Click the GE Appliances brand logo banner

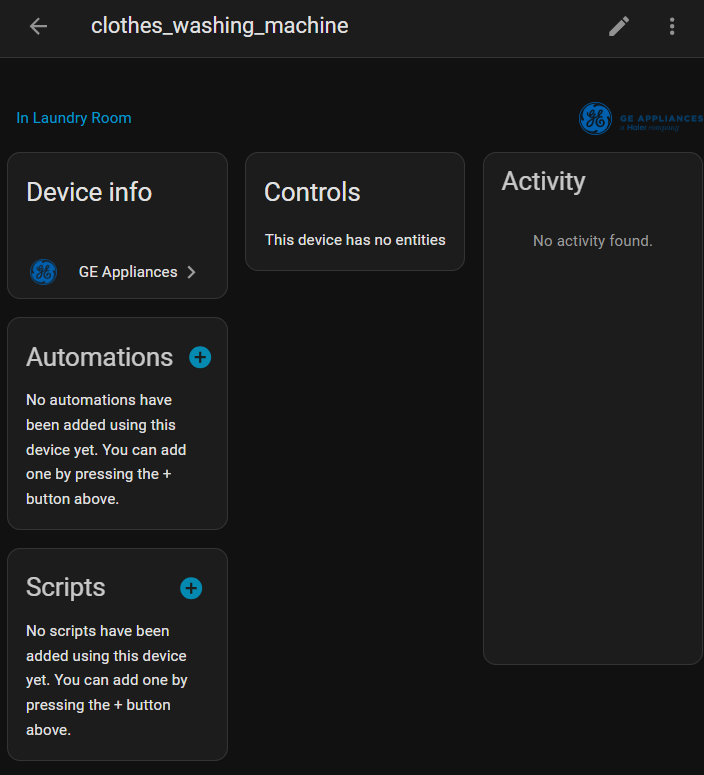pyautogui.click(x=640, y=118)
